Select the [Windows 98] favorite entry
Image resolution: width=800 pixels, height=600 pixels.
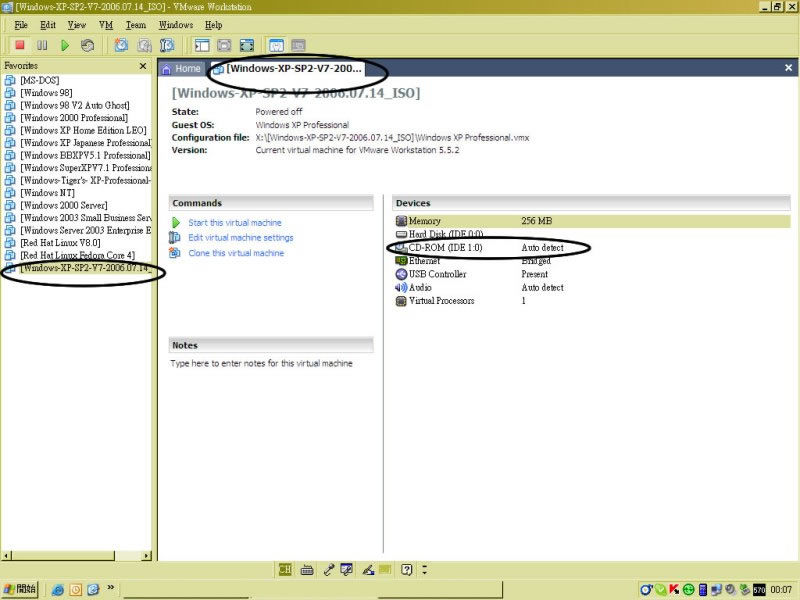(46, 93)
